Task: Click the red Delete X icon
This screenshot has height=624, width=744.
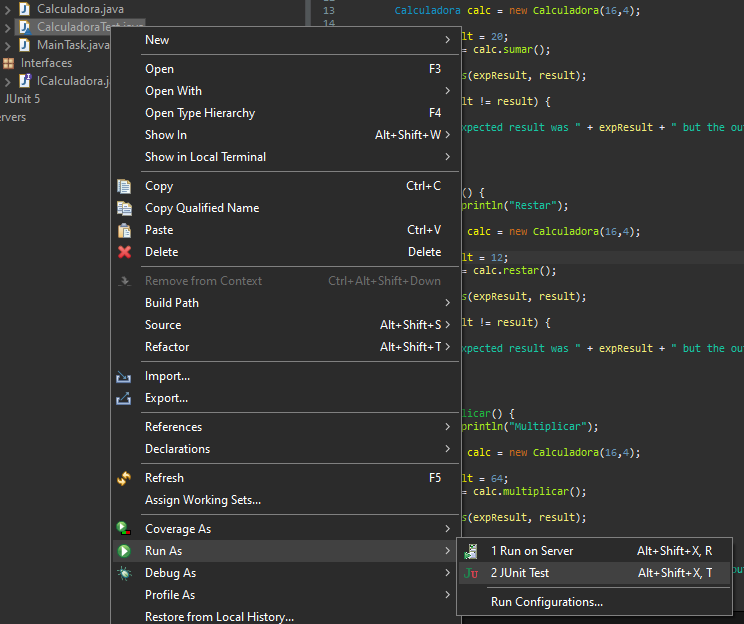Action: click(124, 252)
